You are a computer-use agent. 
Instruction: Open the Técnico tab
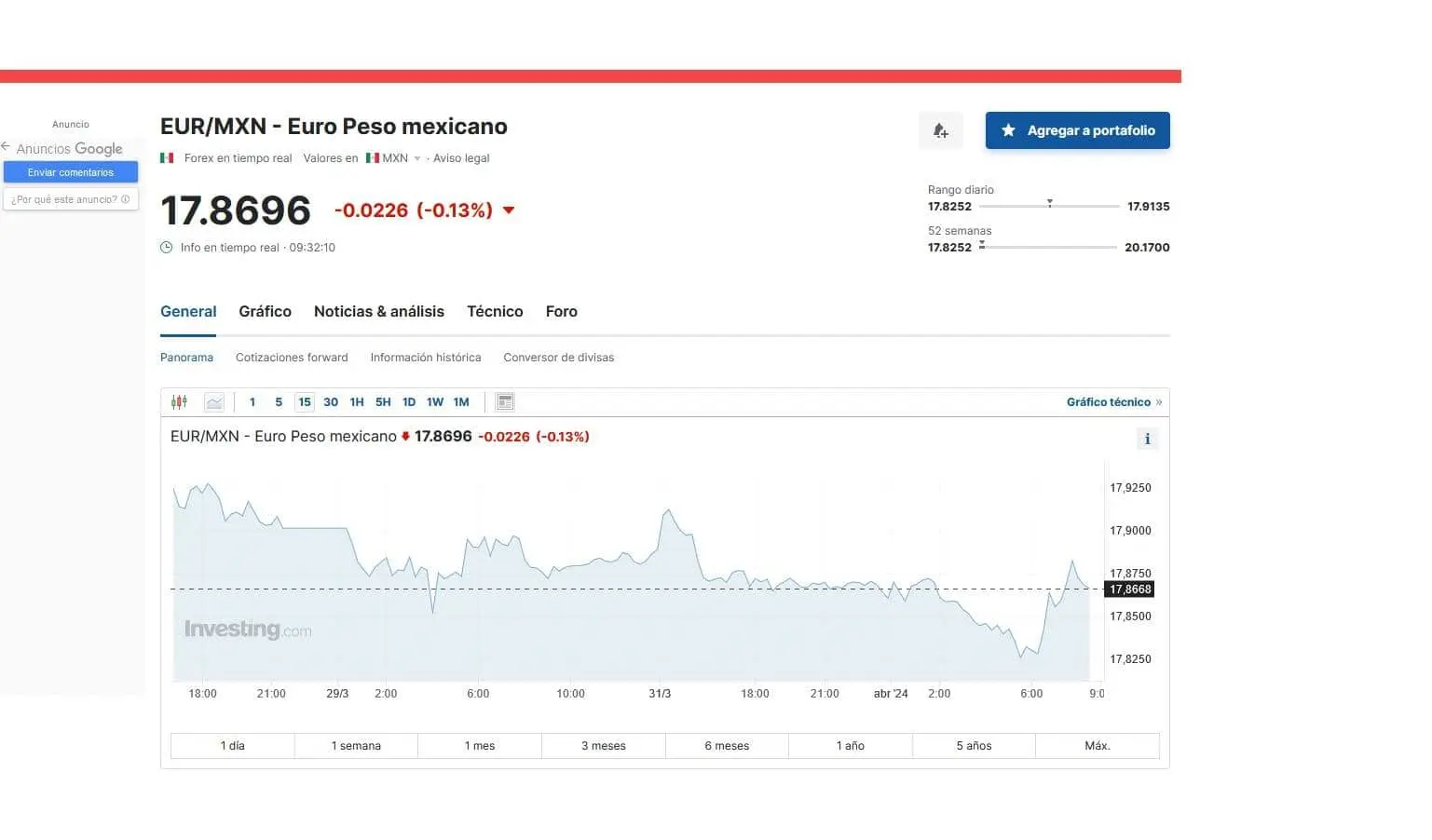click(x=495, y=312)
